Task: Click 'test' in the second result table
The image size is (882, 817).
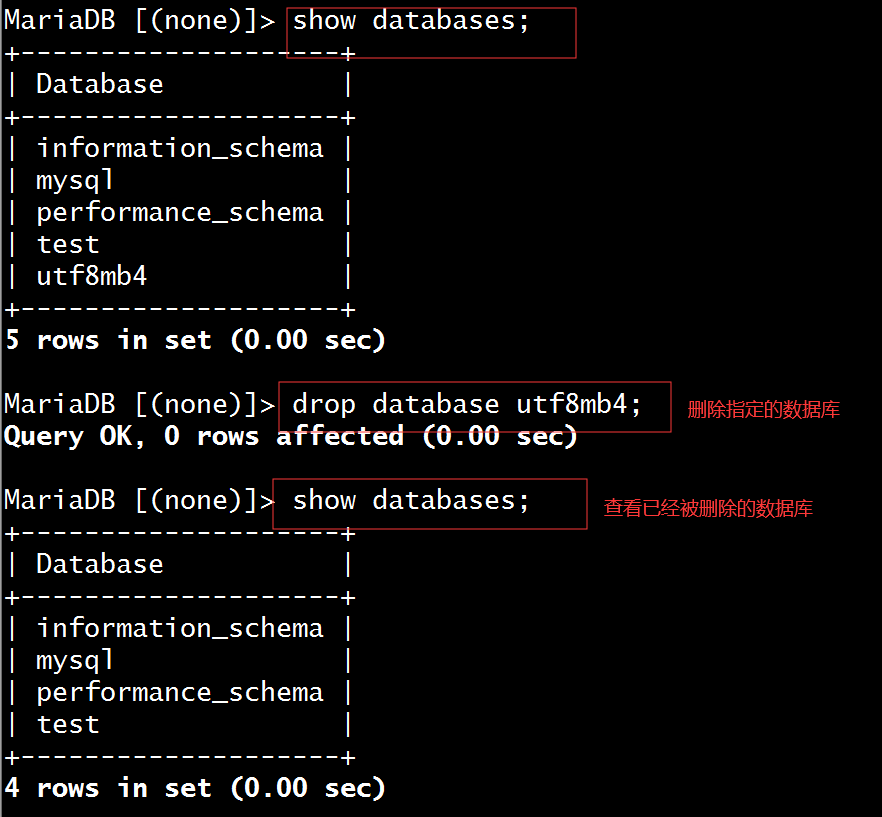Action: click(x=68, y=725)
